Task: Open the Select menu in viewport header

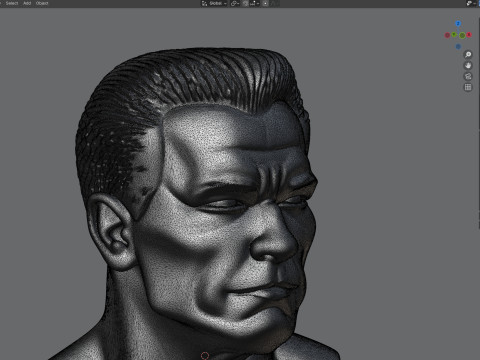Action: 12,3
